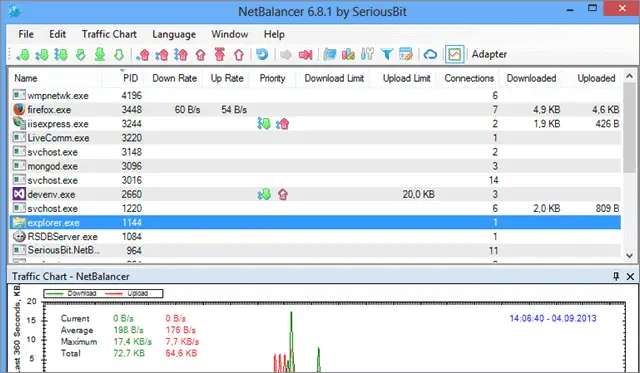Click the Connections column header
The height and width of the screenshot is (373, 640).
469,78
